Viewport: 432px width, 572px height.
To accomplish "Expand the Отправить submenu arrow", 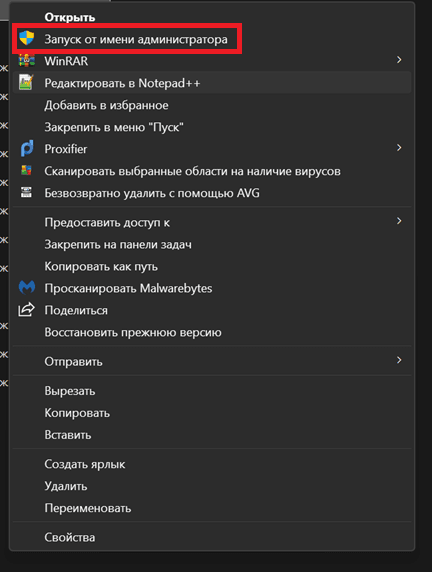I will click(x=399, y=360).
